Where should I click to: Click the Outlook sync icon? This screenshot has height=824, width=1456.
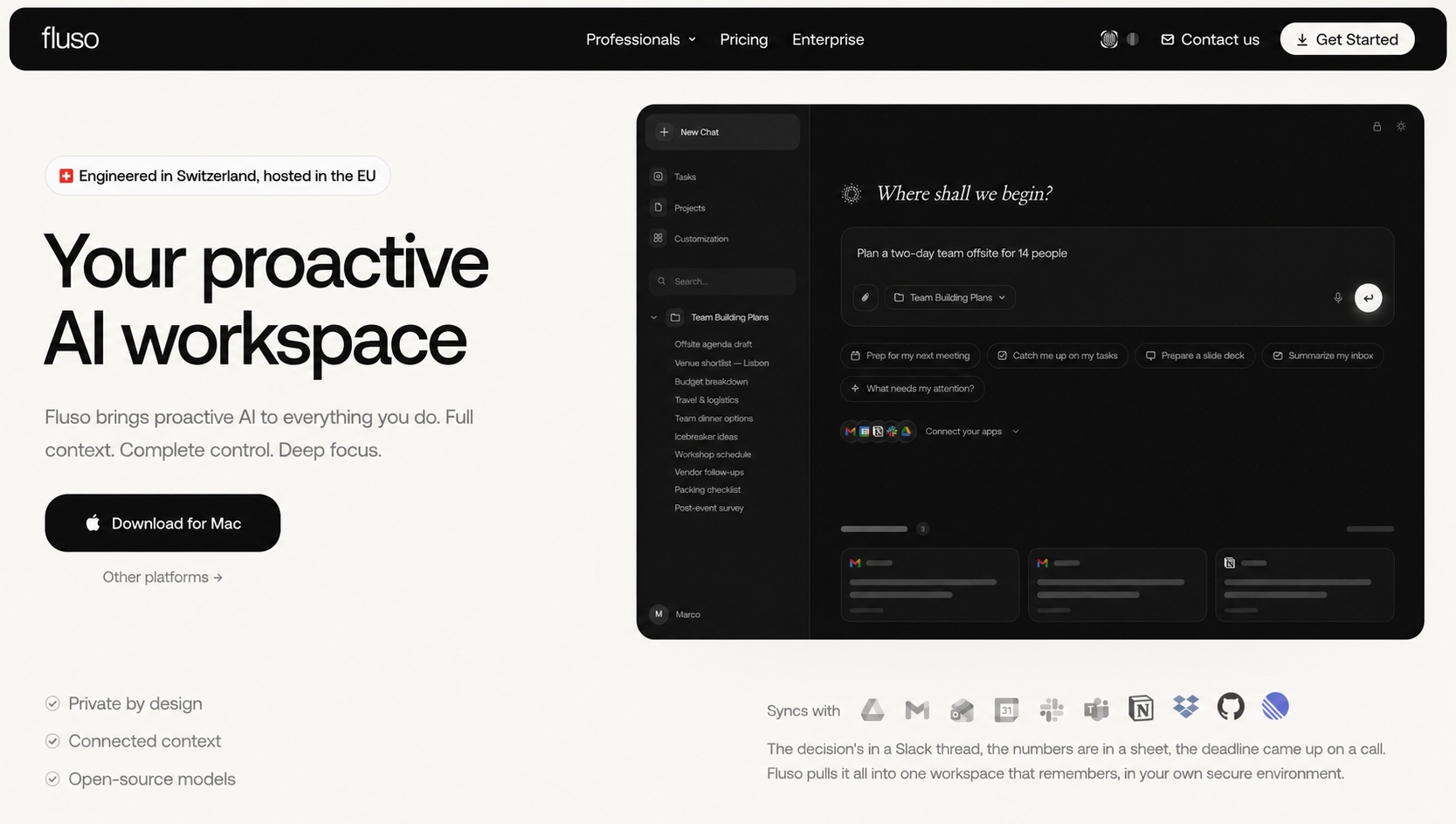click(962, 710)
